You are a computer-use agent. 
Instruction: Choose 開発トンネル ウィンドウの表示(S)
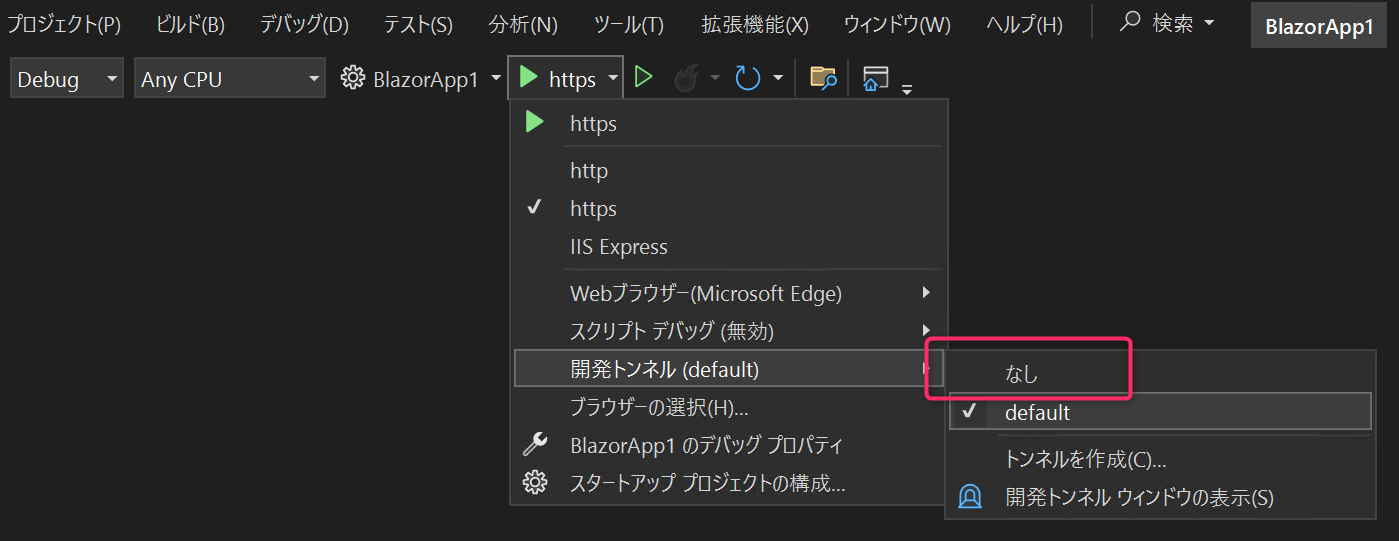click(x=1160, y=497)
